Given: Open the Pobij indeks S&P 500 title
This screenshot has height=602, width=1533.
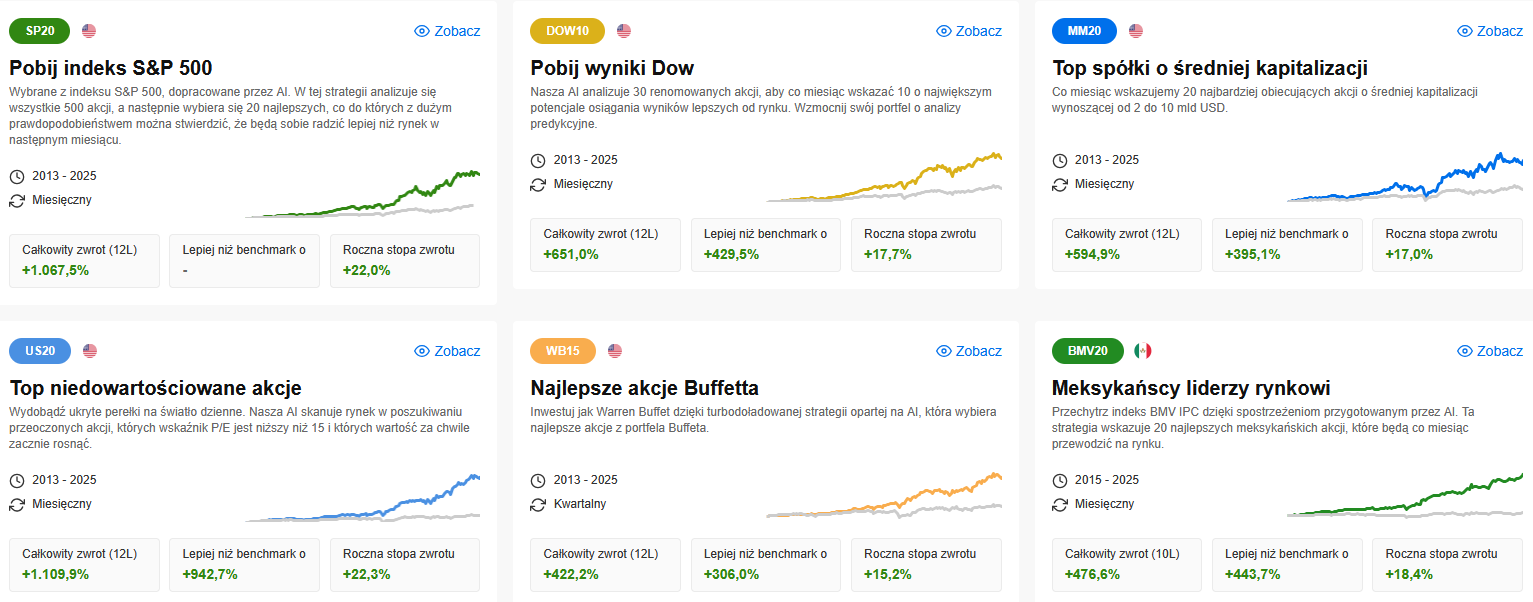Looking at the screenshot, I should click(111, 68).
